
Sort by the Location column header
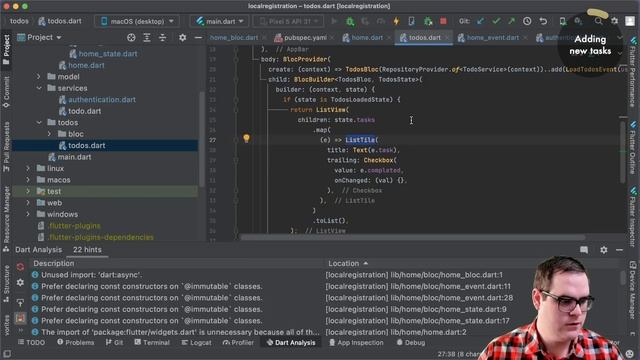[348, 264]
